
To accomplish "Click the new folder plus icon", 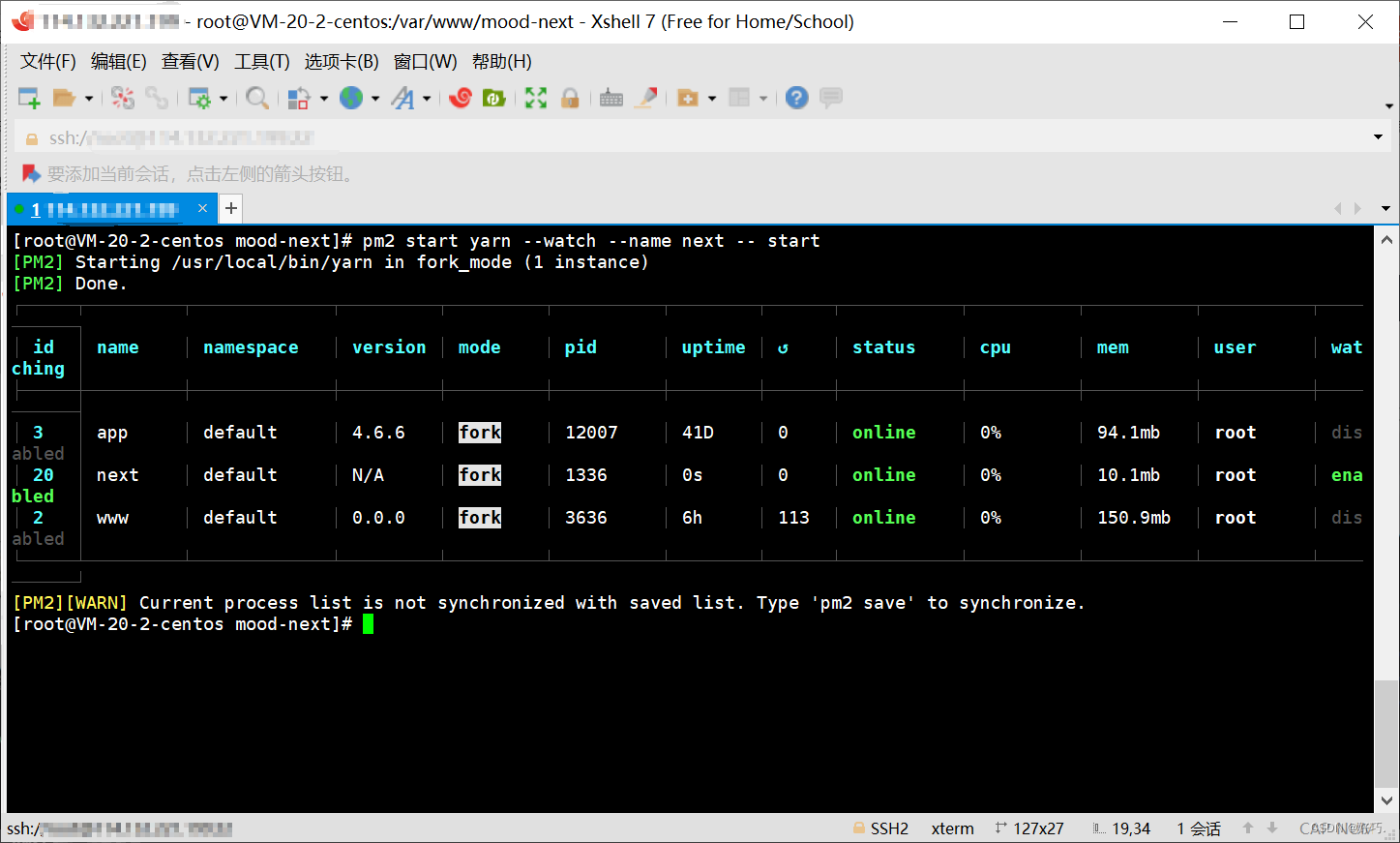I will [688, 98].
